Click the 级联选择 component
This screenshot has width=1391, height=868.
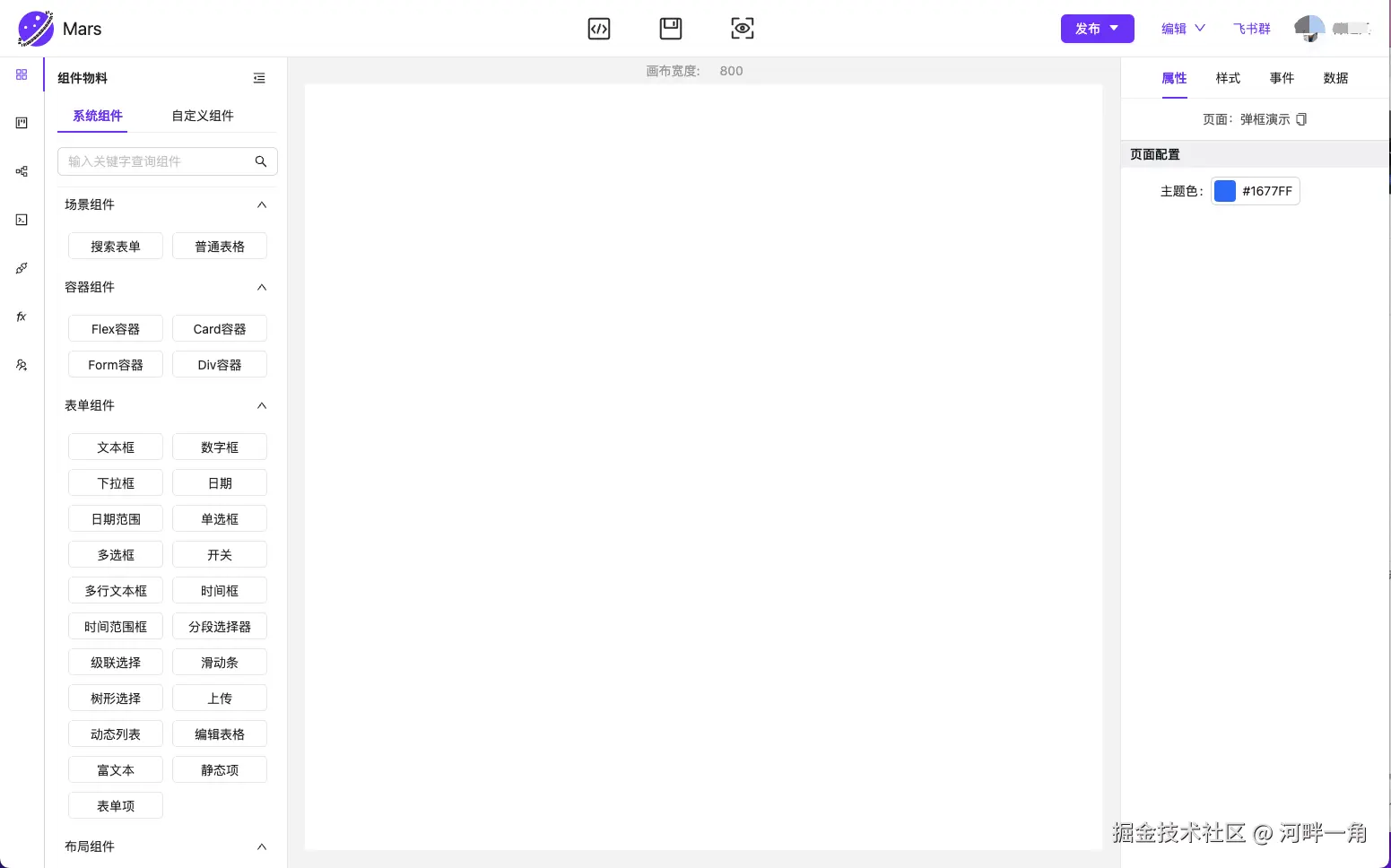[x=116, y=662]
